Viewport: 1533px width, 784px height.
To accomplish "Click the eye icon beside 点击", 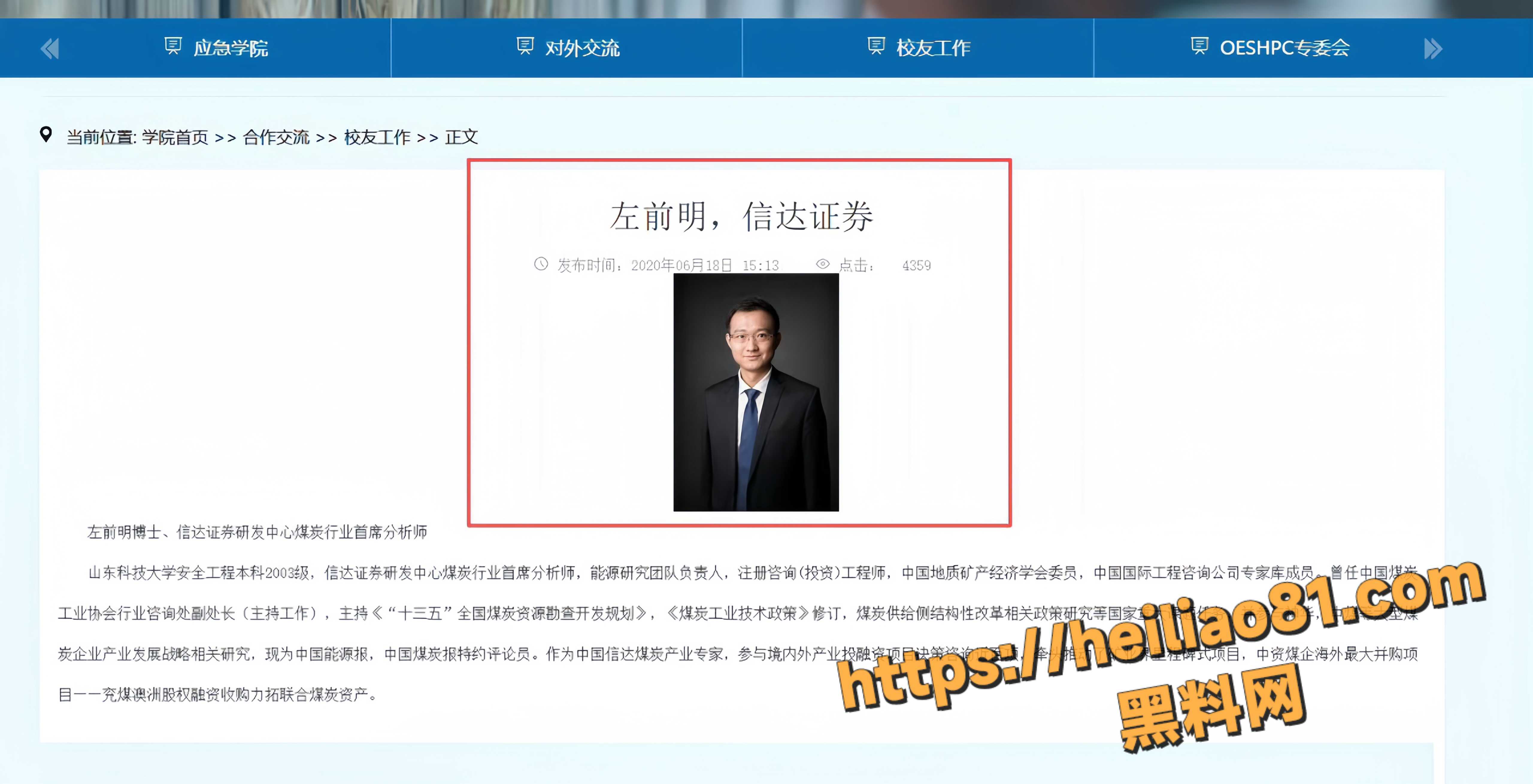I will pyautogui.click(x=822, y=264).
